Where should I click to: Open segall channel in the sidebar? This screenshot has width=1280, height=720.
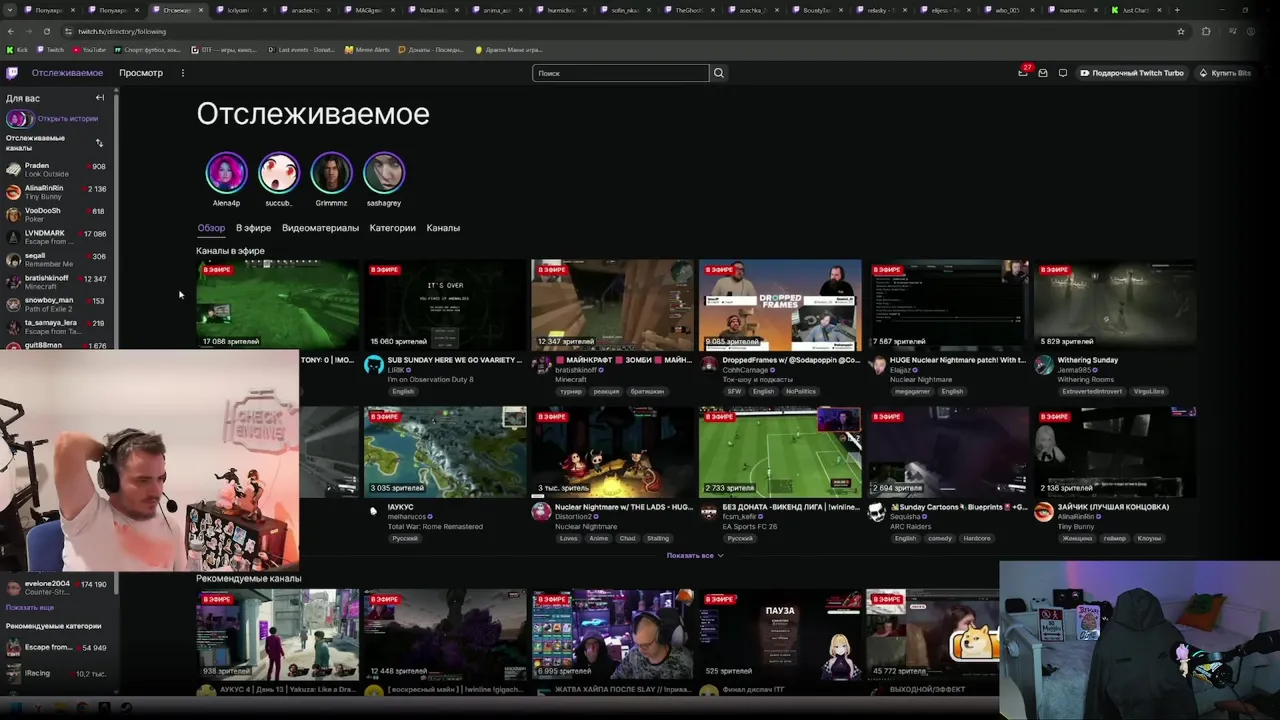point(56,259)
